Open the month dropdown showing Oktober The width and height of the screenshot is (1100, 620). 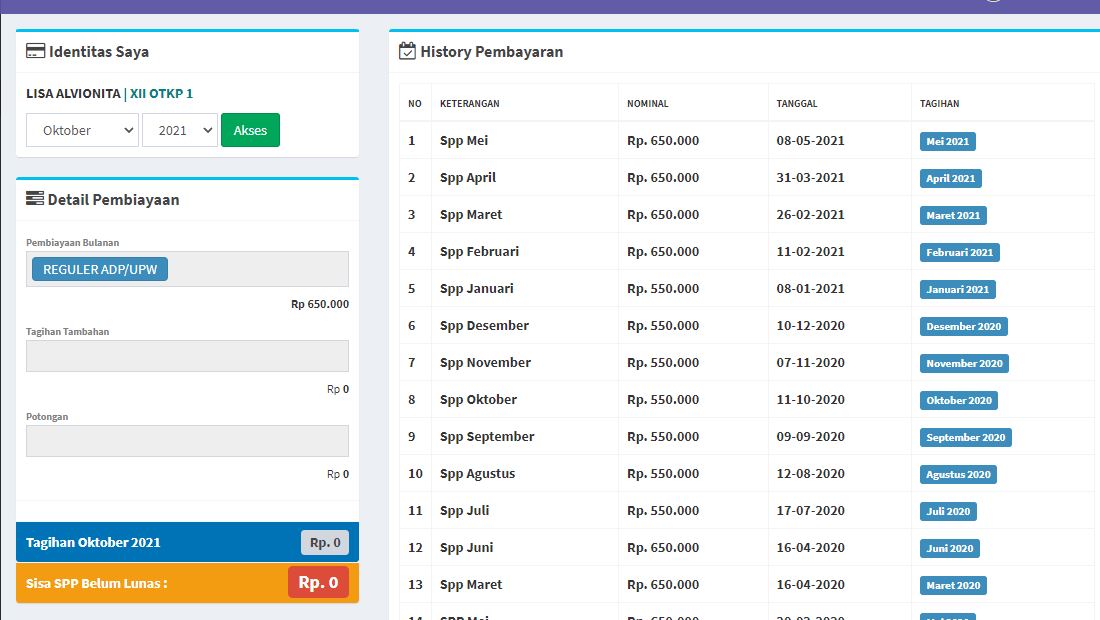tap(81, 130)
